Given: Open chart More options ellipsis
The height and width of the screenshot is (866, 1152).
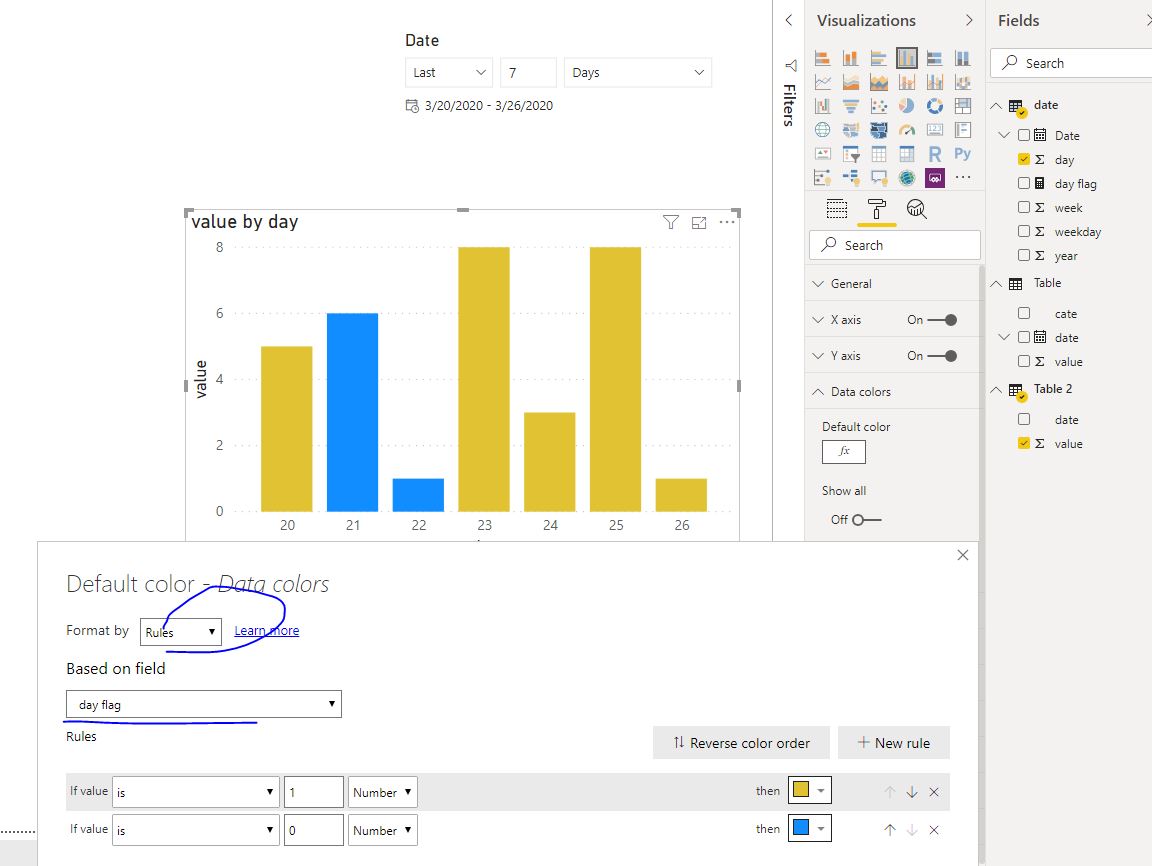Looking at the screenshot, I should (x=727, y=222).
